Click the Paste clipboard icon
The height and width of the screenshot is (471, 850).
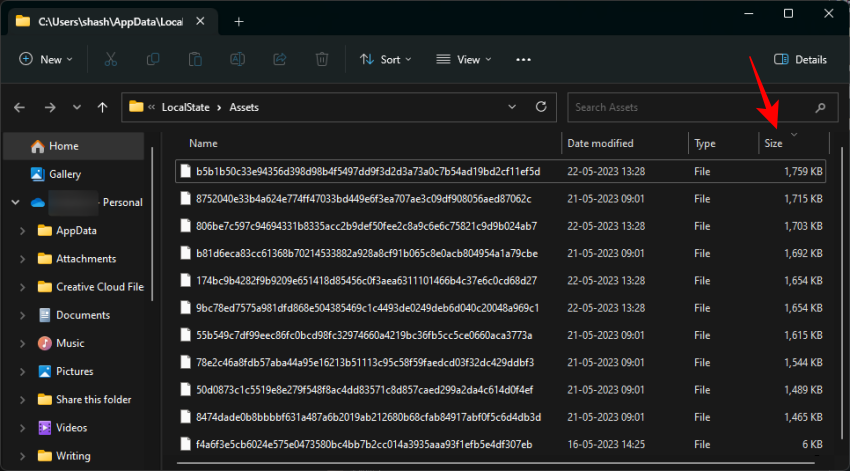click(196, 60)
